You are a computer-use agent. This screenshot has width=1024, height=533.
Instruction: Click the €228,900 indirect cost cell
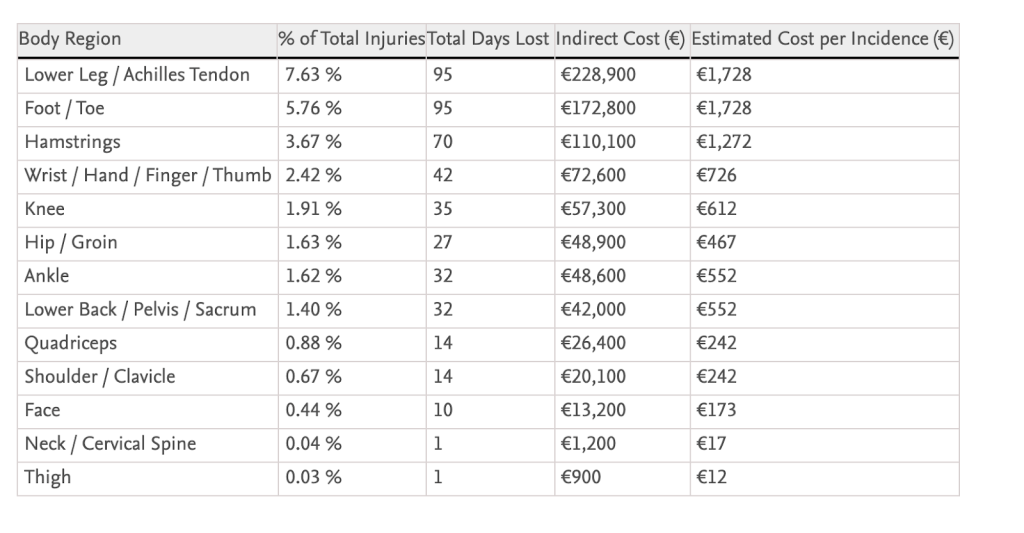[x=595, y=75]
